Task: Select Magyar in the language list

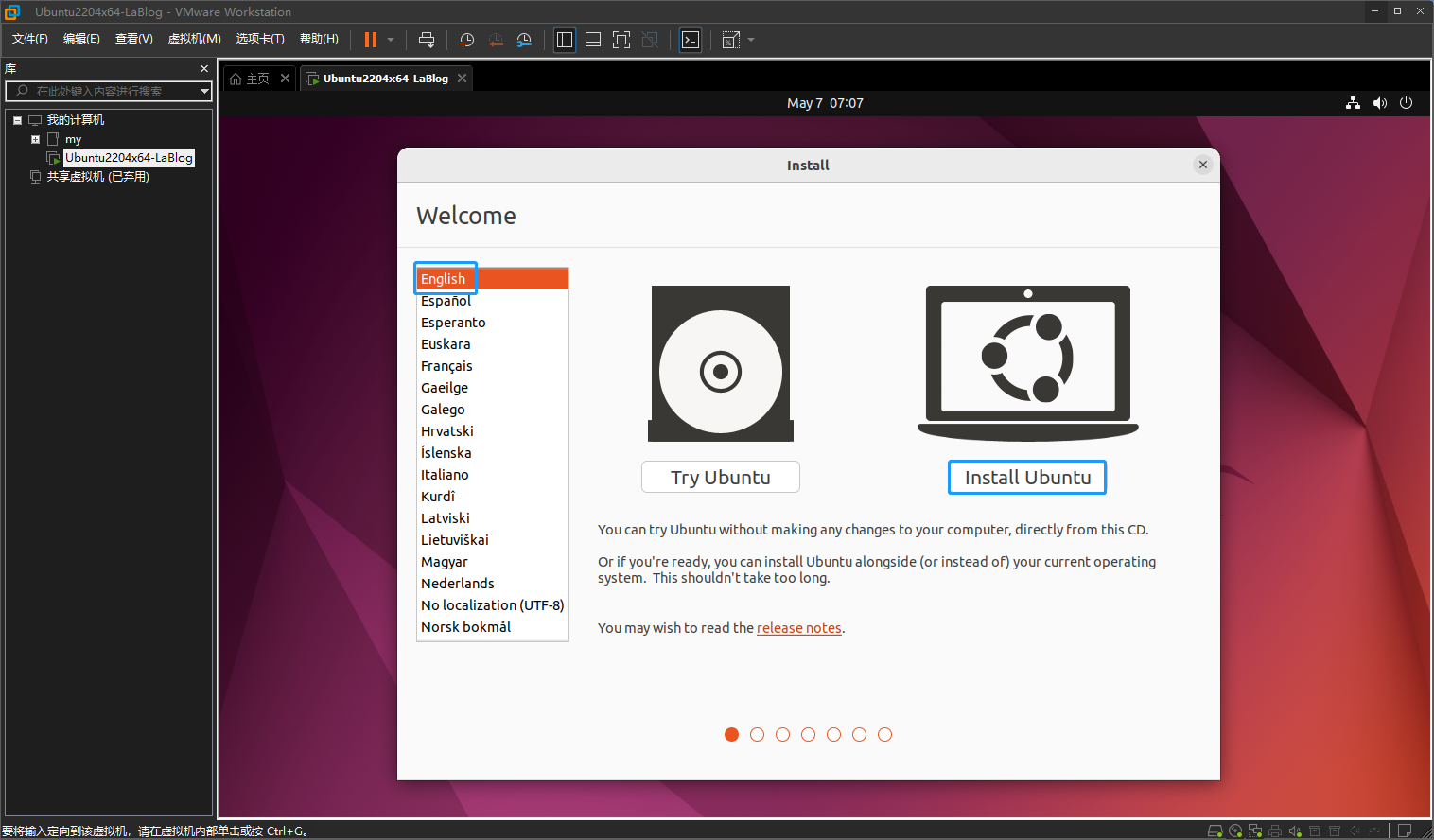Action: pos(493,562)
